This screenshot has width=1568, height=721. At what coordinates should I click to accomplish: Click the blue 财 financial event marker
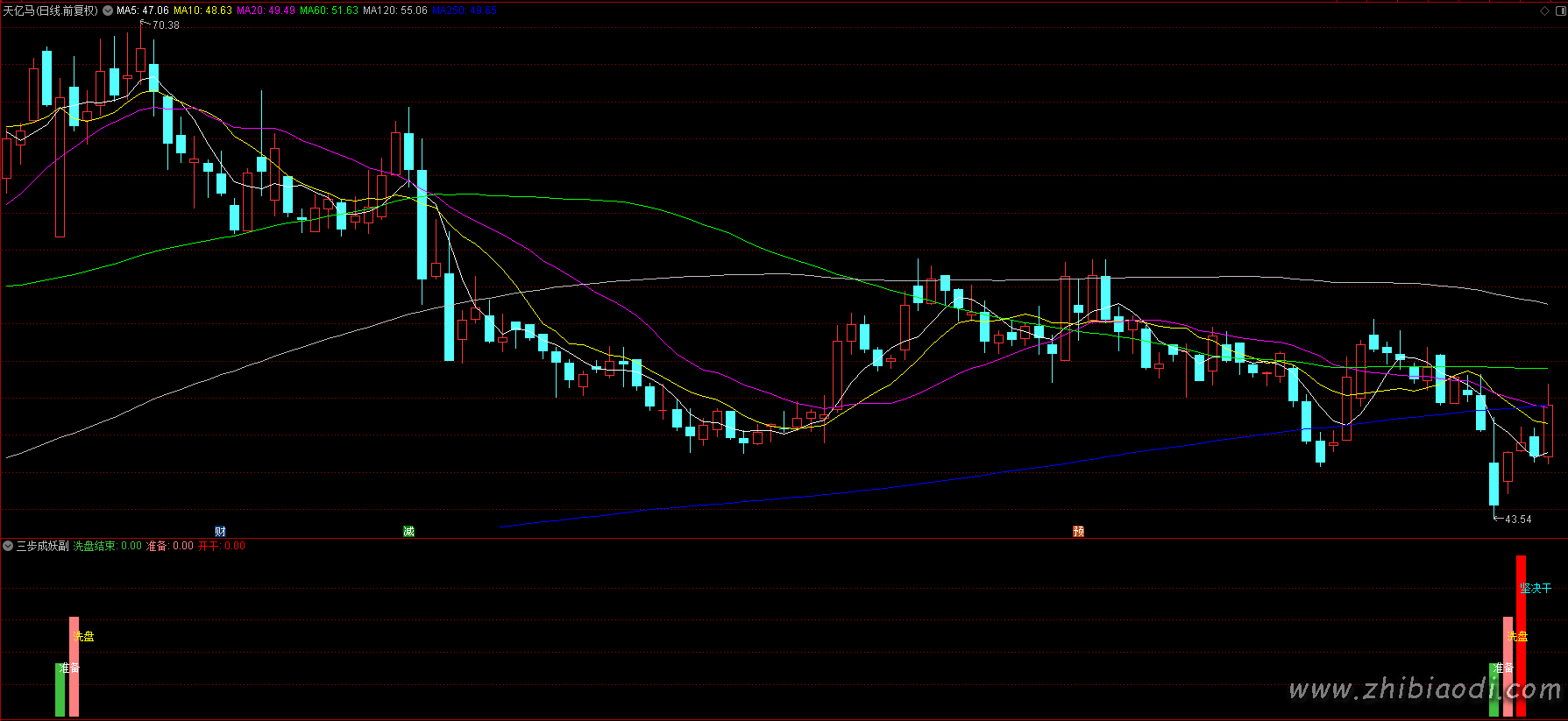(220, 532)
